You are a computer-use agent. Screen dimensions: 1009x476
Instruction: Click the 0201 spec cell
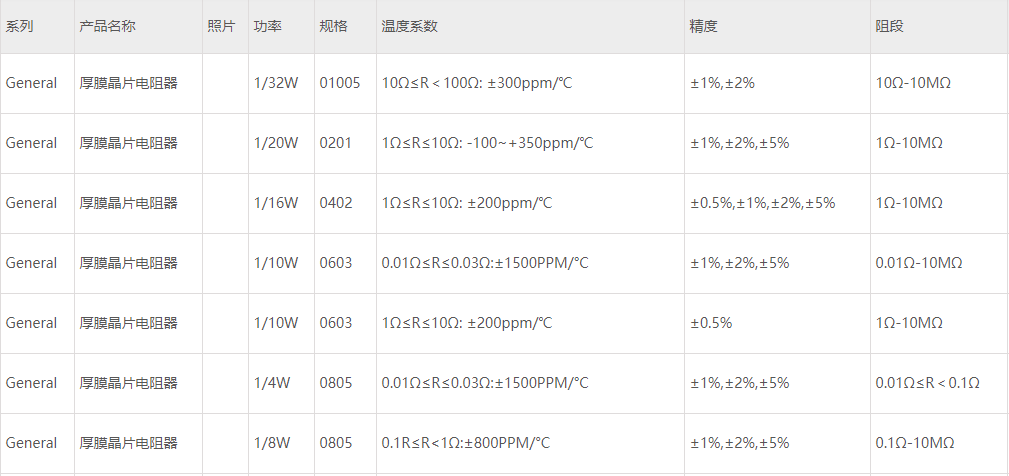pyautogui.click(x=336, y=143)
